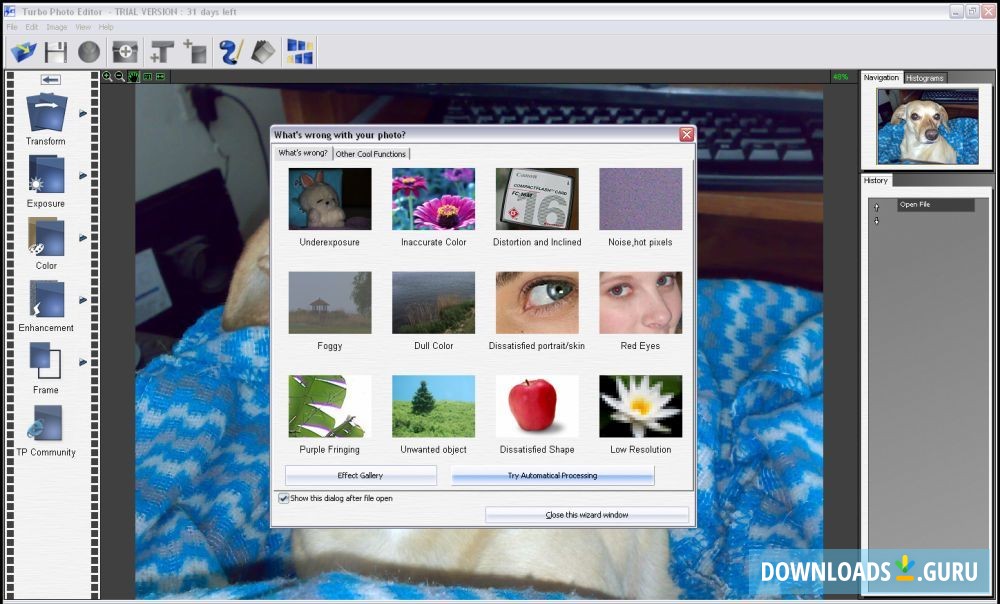The height and width of the screenshot is (604, 1000).
Task: Expand the Color submenu arrow
Action: [83, 238]
